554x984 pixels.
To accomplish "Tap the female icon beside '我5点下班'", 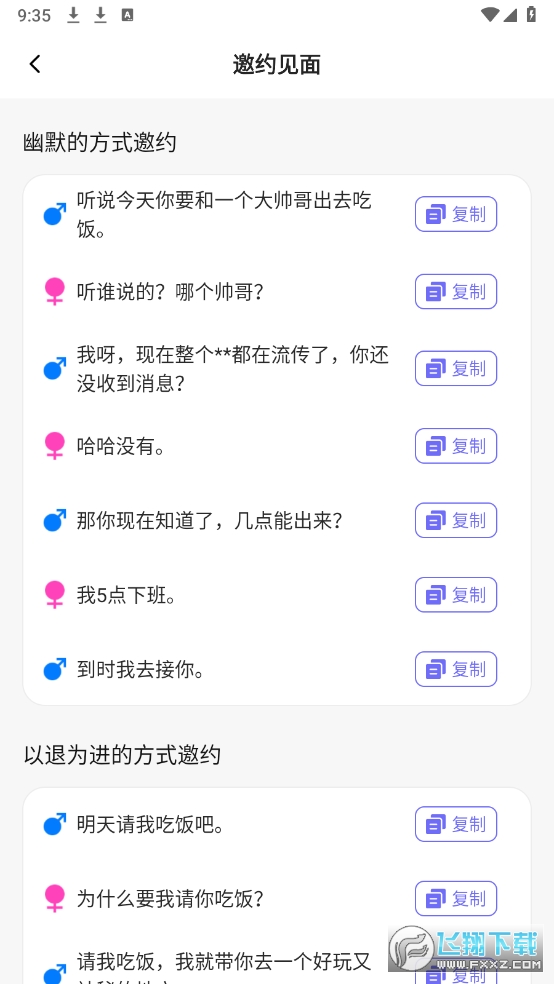I will 55,594.
